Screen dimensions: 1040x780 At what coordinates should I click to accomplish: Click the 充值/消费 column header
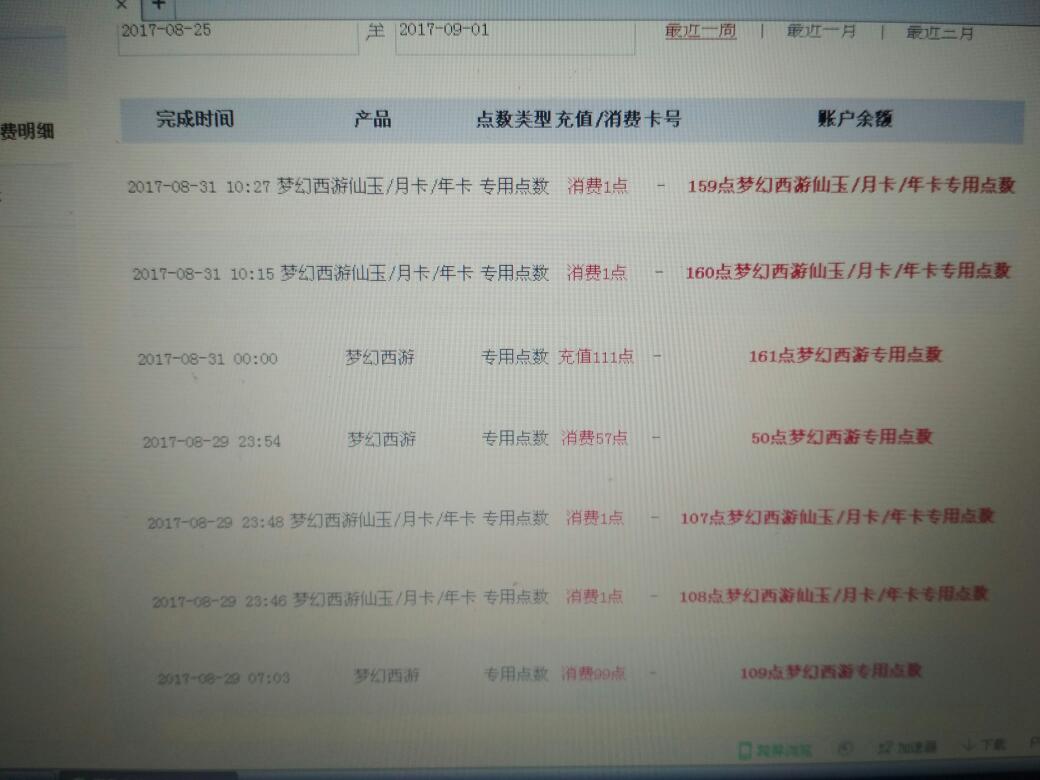[598, 119]
